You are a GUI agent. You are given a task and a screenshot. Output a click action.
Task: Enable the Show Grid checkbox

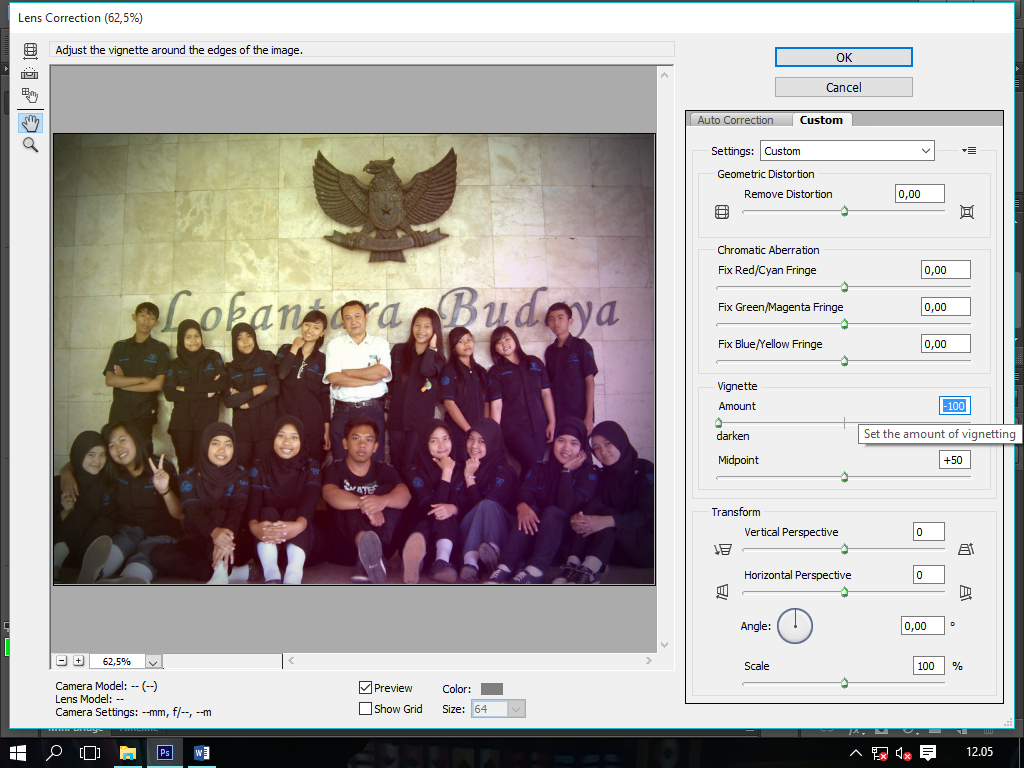click(365, 709)
